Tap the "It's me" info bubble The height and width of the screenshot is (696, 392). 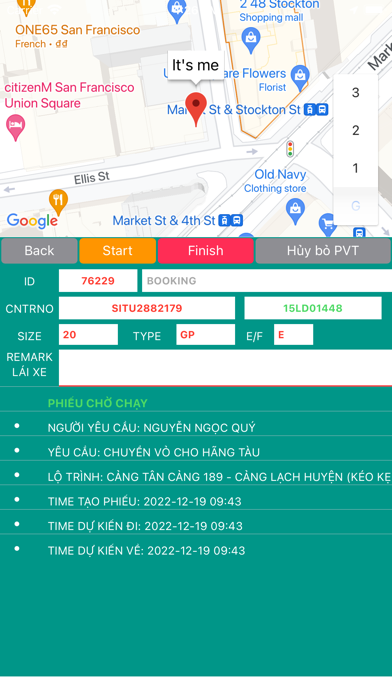coord(195,65)
